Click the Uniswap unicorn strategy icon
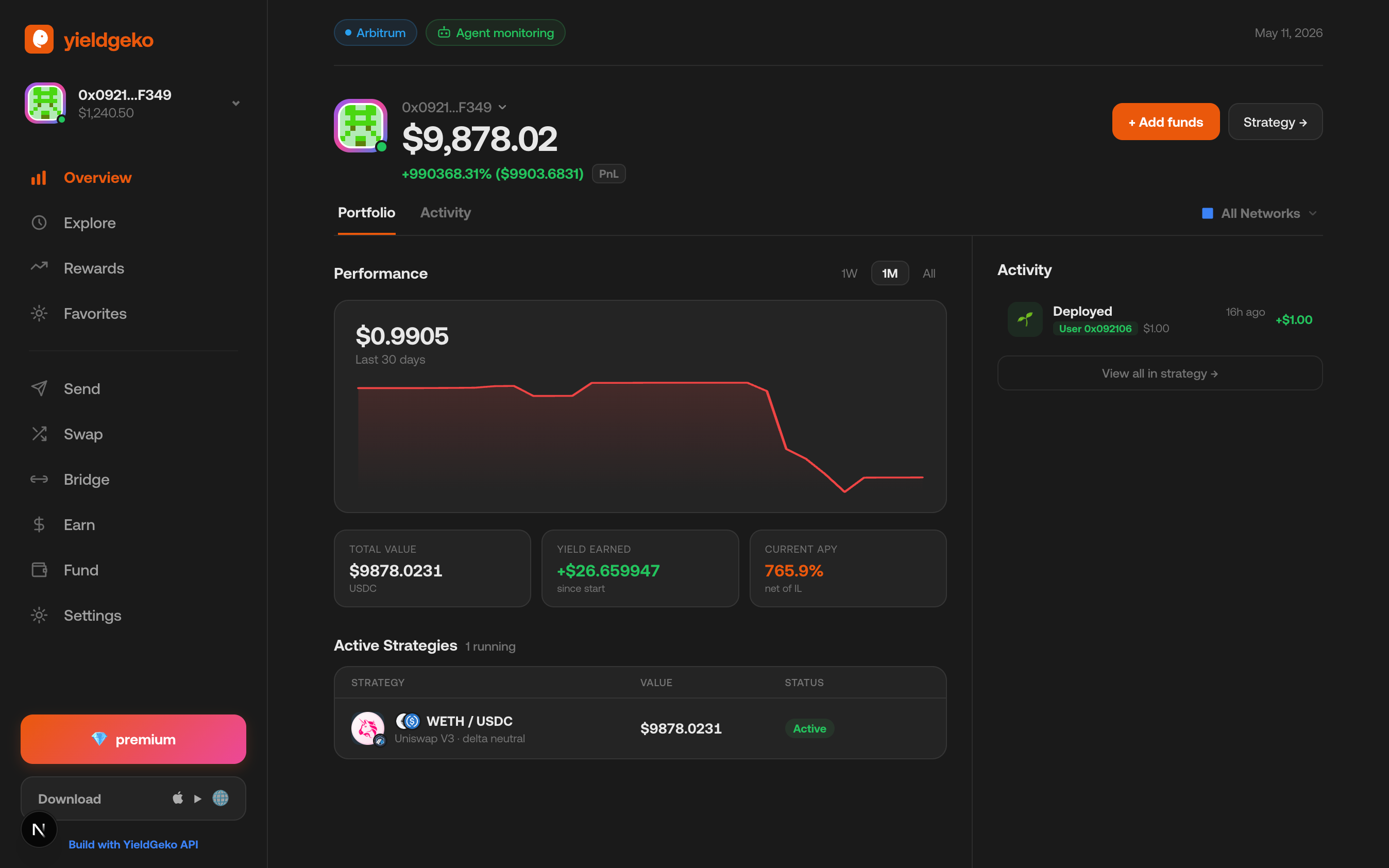This screenshot has height=868, width=1389. (x=368, y=728)
